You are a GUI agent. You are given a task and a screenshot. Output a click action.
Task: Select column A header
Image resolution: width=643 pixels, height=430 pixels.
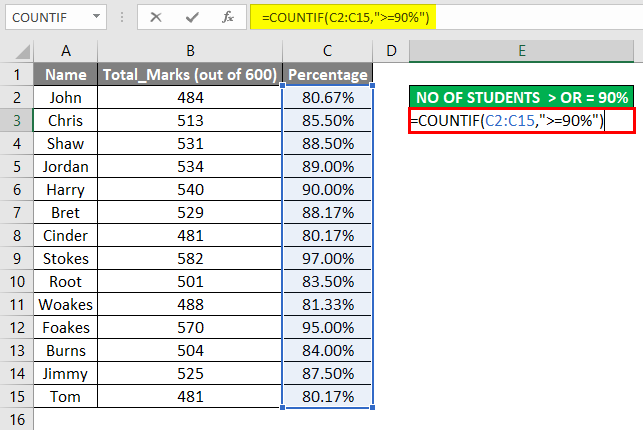[66, 51]
